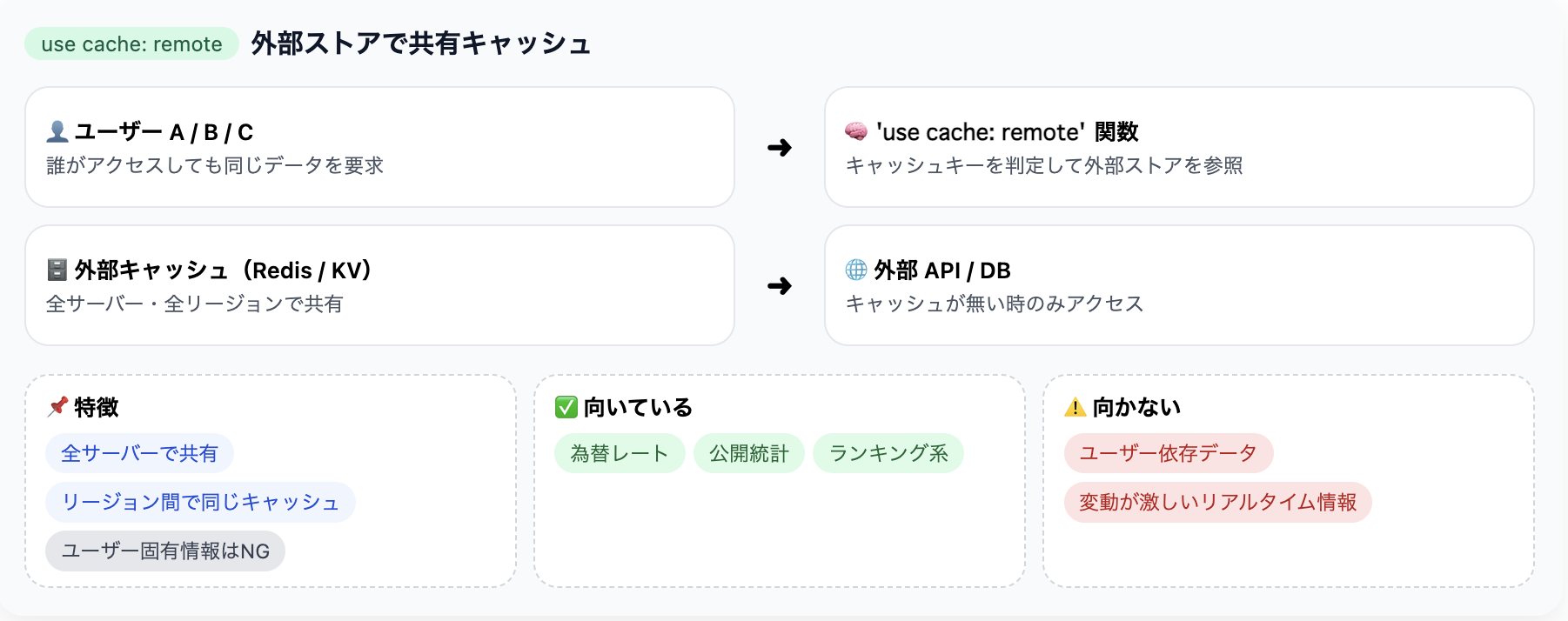Click the 外部ストアで共有キャッシュ heading

pyautogui.click(x=421, y=43)
